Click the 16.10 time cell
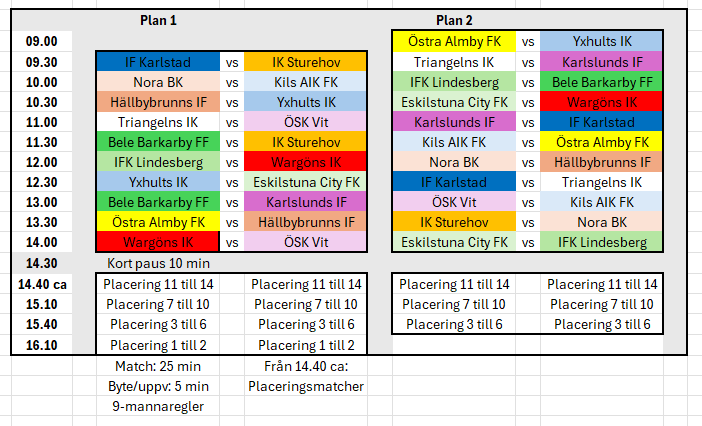 tap(42, 345)
